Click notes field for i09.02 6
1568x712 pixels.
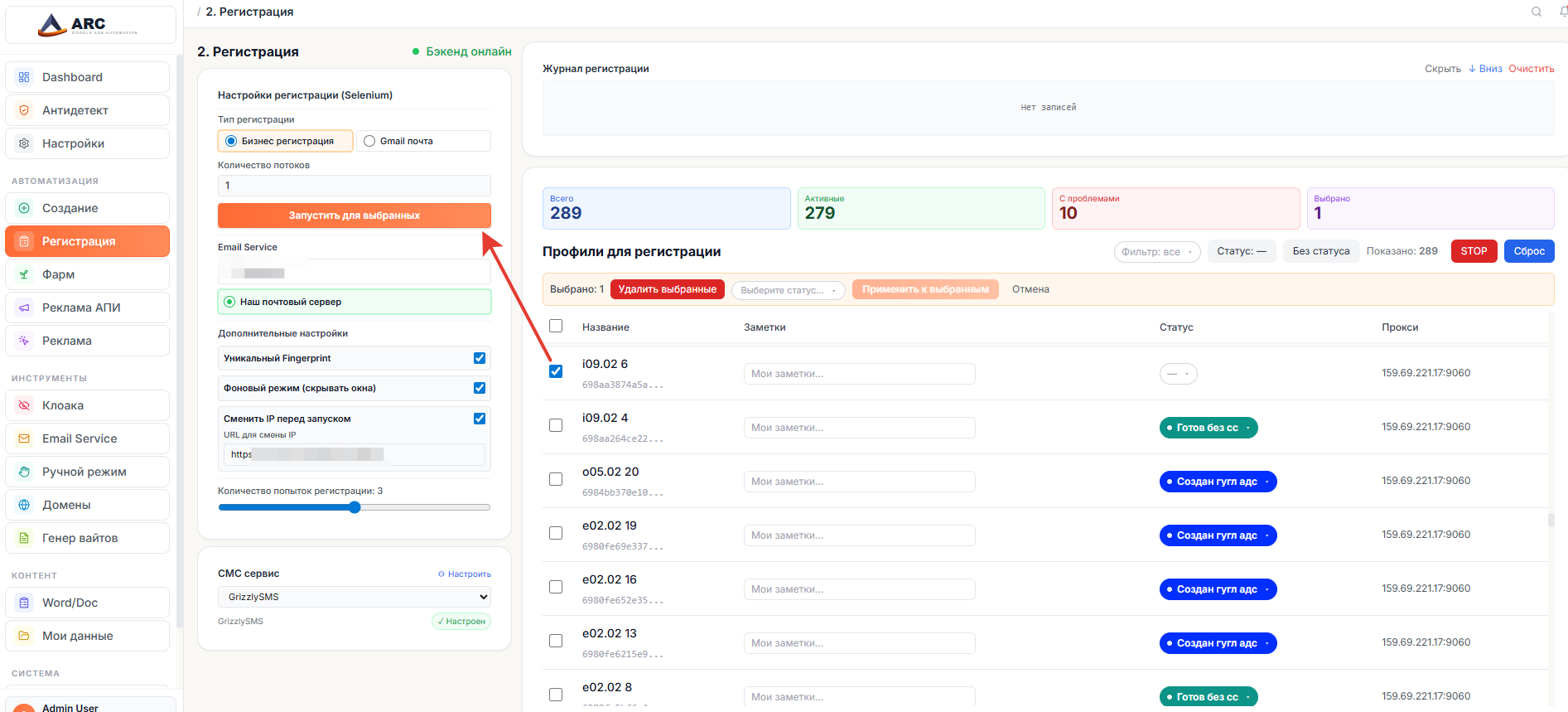point(859,374)
